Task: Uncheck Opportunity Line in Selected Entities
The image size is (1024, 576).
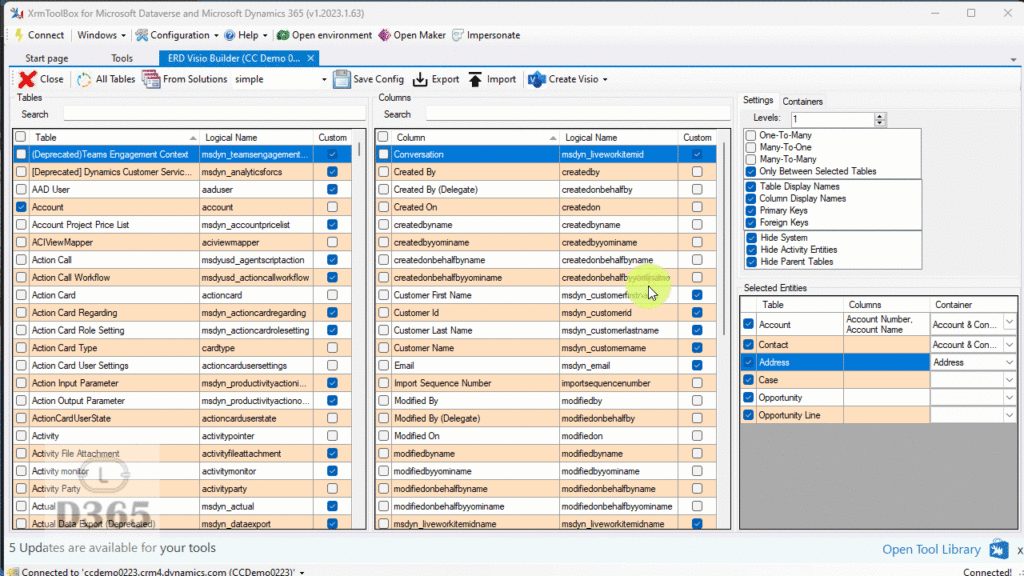Action: pos(748,415)
